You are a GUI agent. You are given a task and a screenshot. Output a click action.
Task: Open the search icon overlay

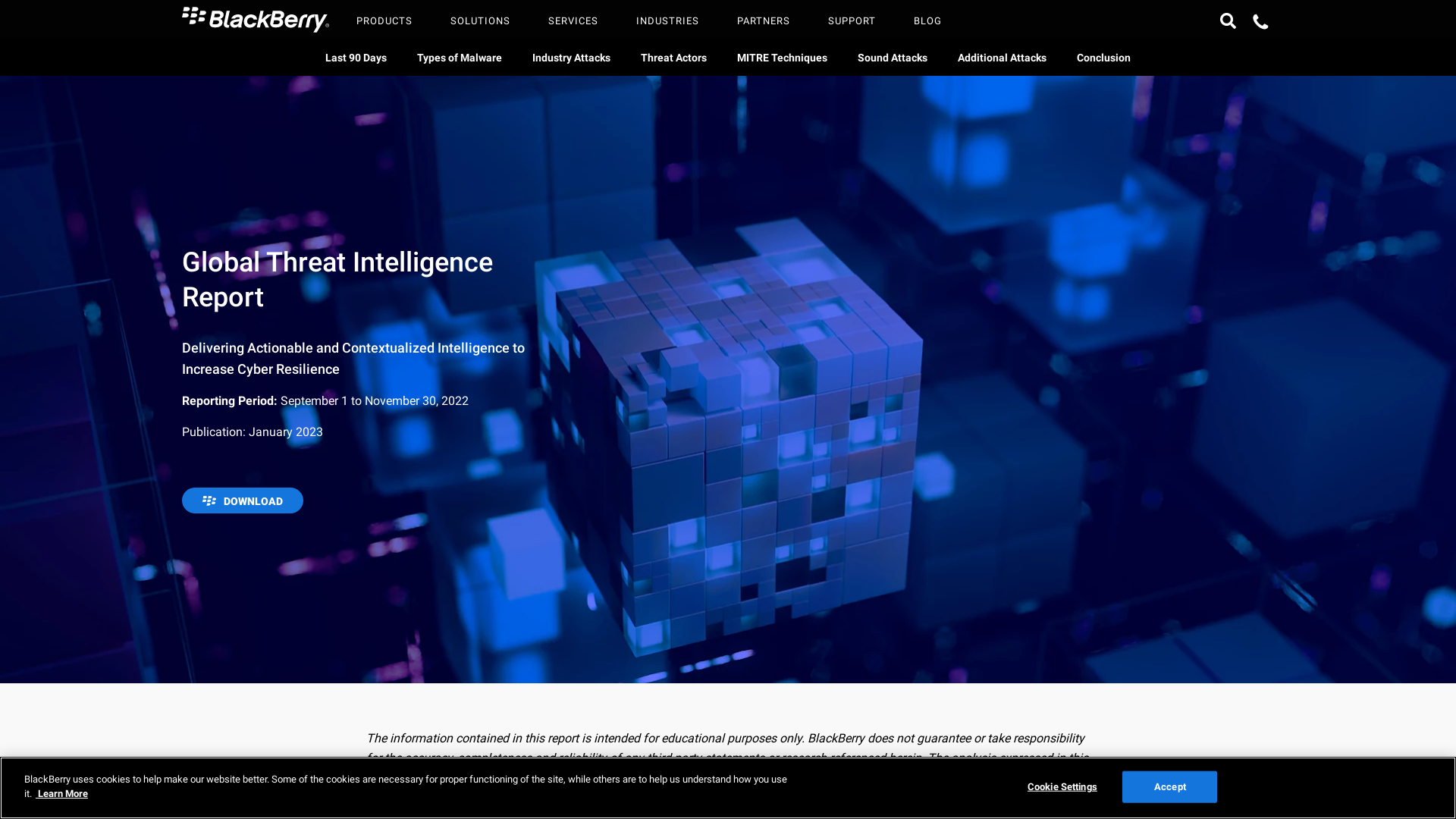coord(1228,21)
